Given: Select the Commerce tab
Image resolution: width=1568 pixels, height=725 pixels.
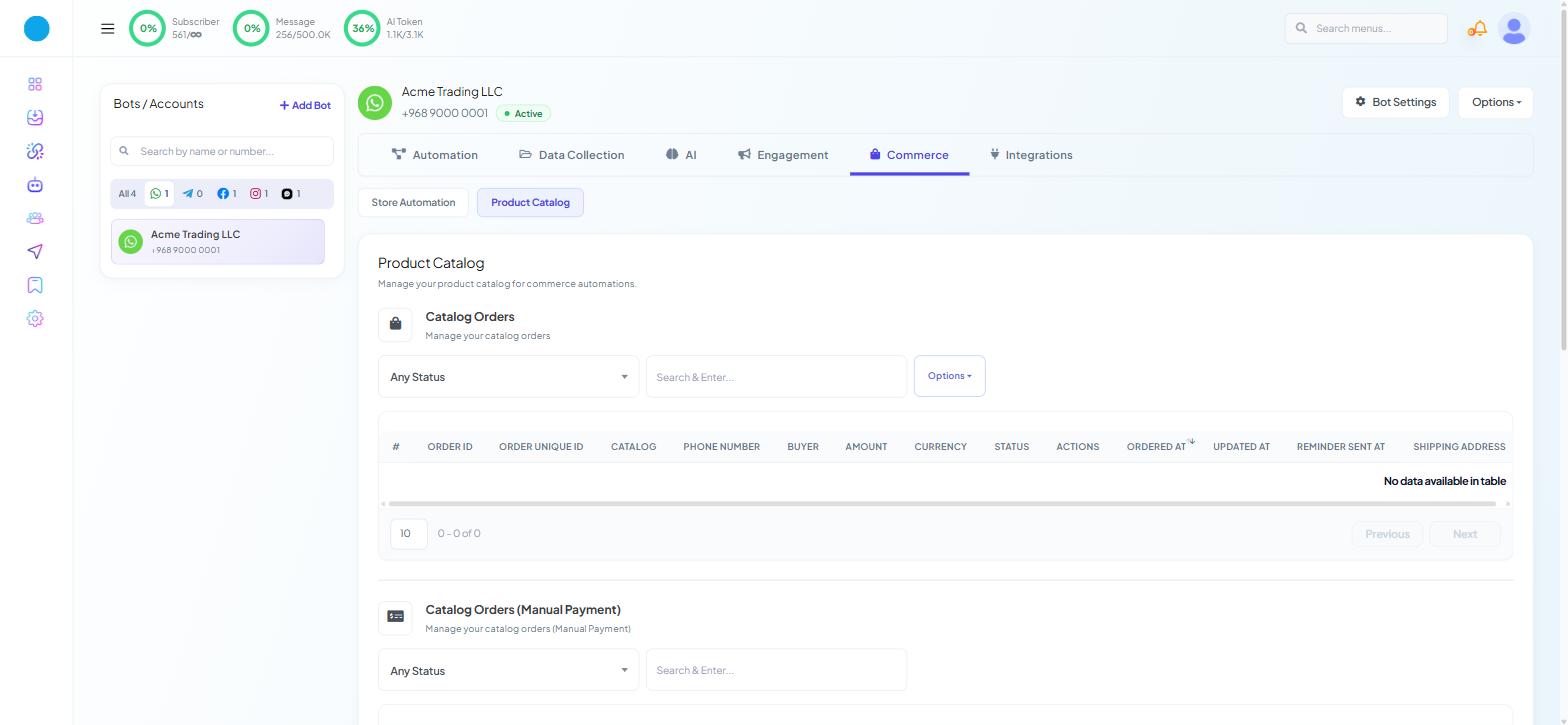Looking at the screenshot, I should 909,155.
